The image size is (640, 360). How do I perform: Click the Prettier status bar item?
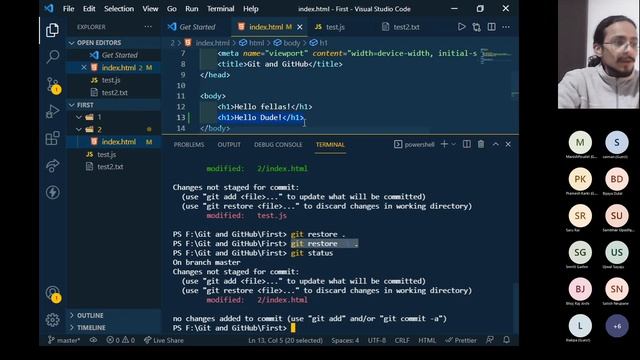tap(461, 340)
